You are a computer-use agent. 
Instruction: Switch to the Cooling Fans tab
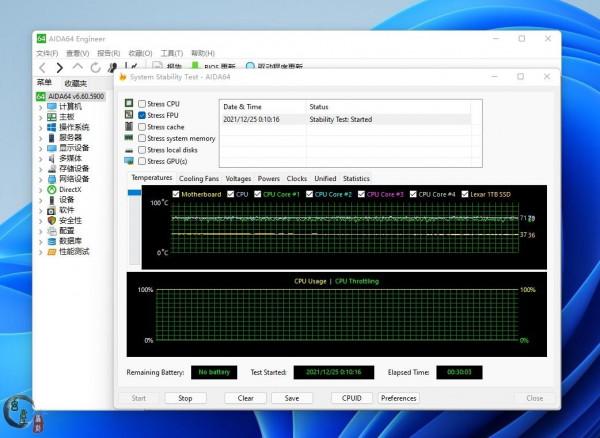point(199,178)
